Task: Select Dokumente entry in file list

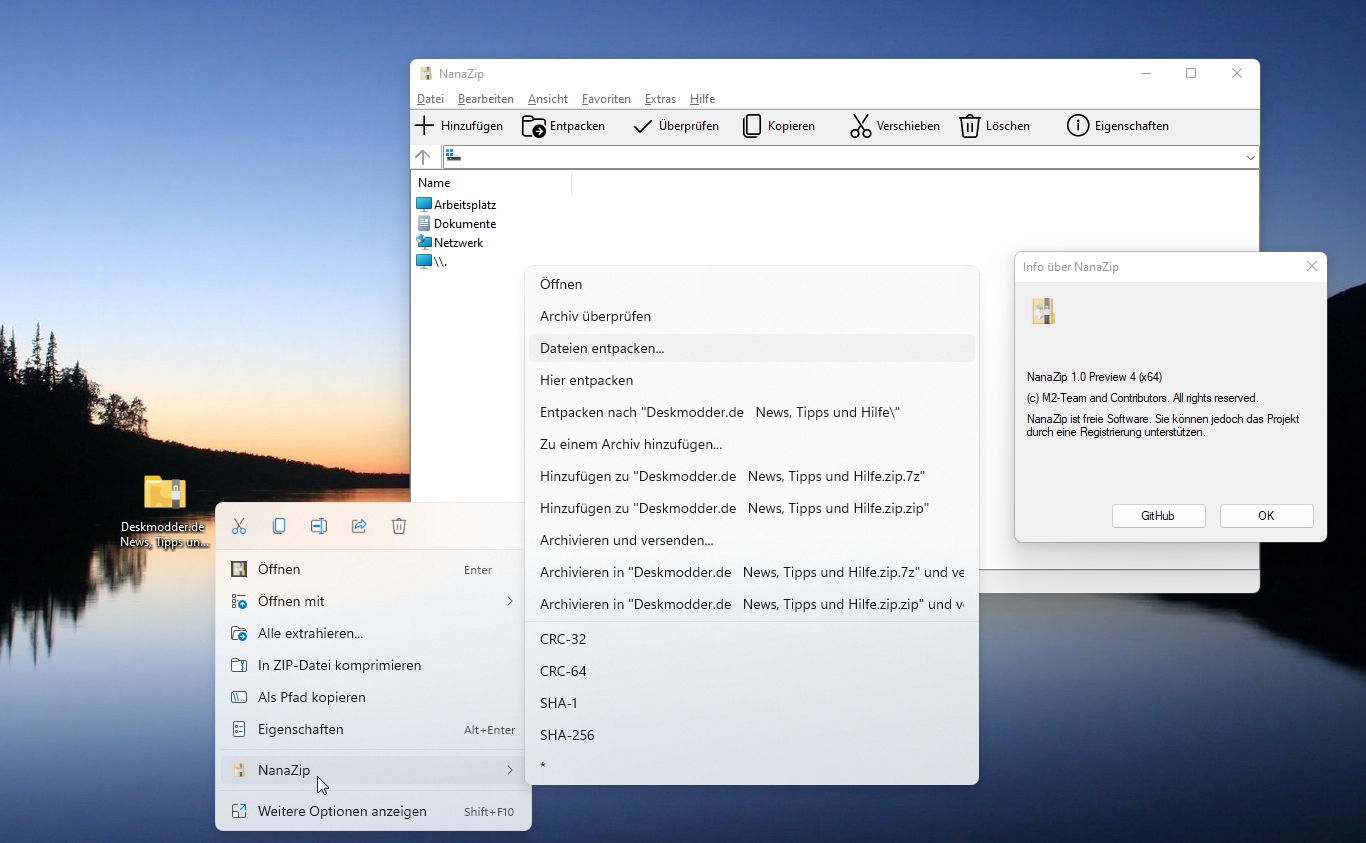Action: (x=457, y=224)
